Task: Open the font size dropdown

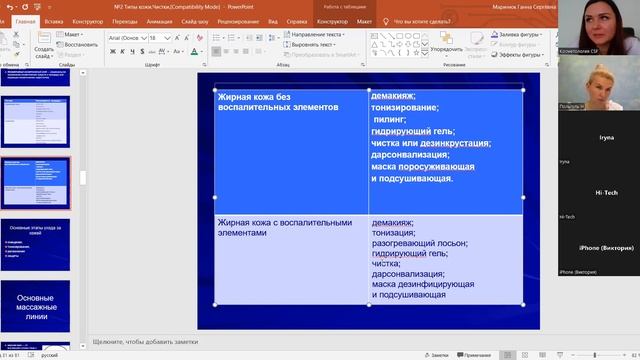Action: (x=167, y=38)
